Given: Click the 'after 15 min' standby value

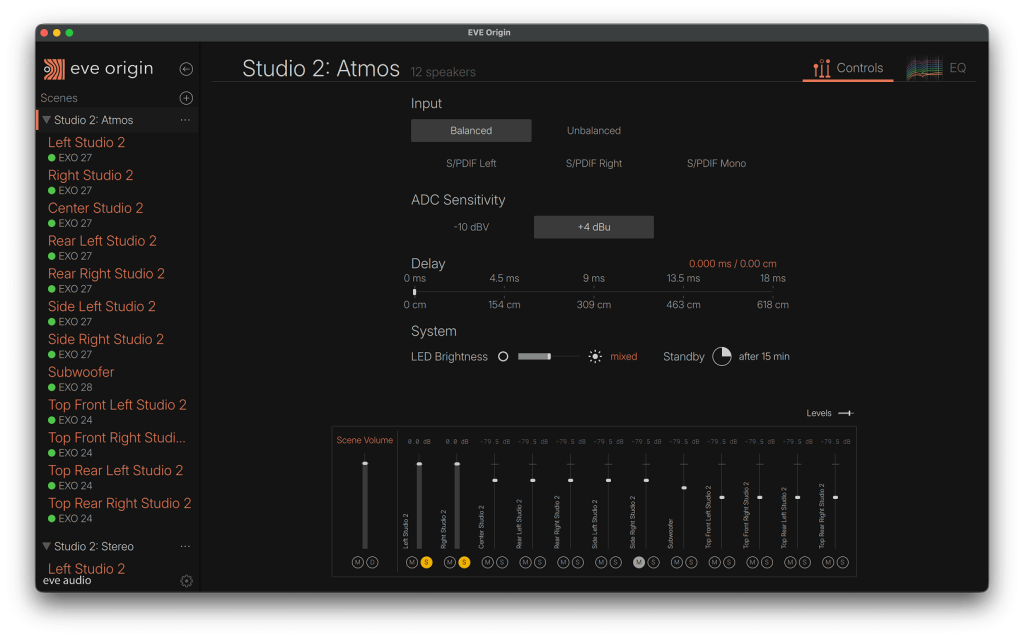Looking at the screenshot, I should tap(763, 357).
